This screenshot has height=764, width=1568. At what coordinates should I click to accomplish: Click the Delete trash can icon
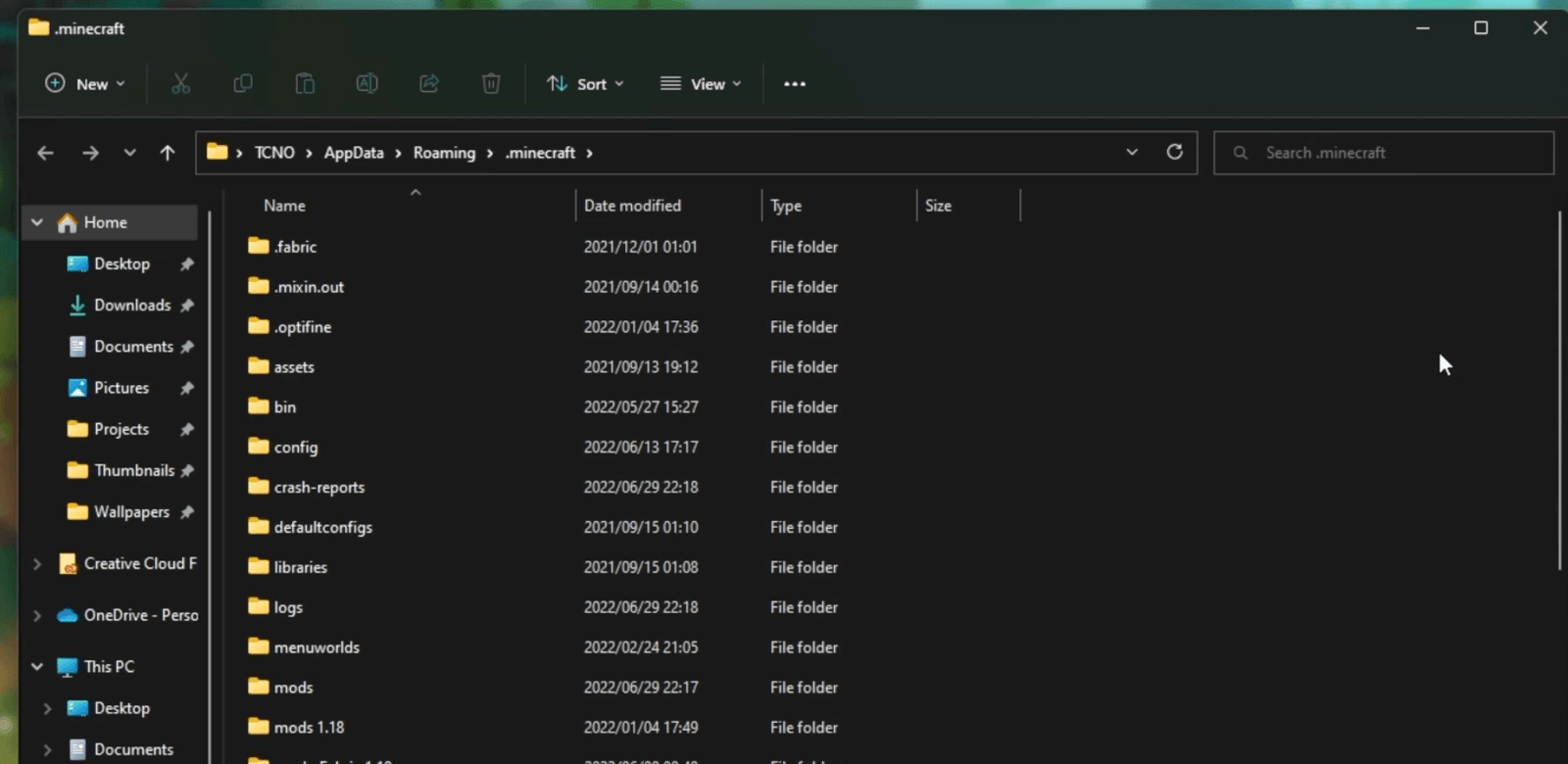click(x=491, y=84)
